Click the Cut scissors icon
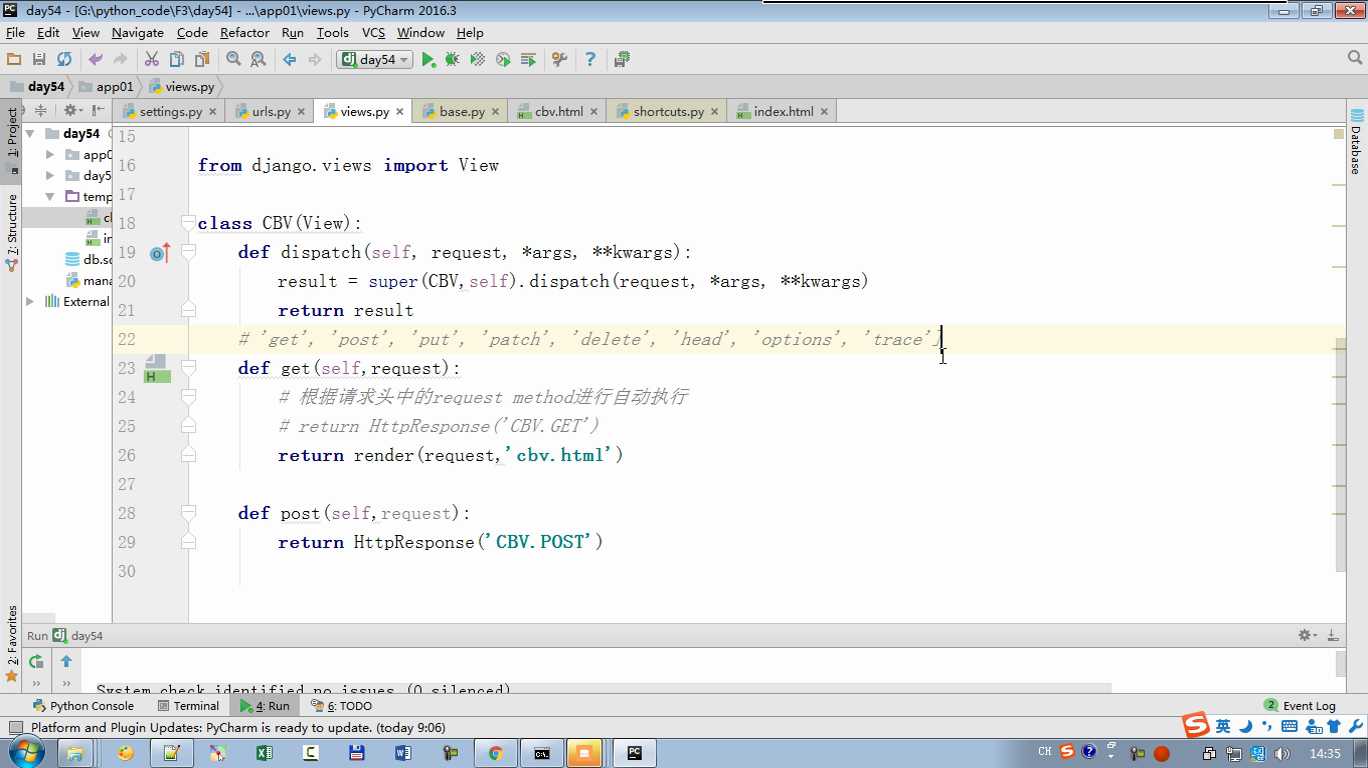Screen dimensions: 1368x768 coord(152,60)
